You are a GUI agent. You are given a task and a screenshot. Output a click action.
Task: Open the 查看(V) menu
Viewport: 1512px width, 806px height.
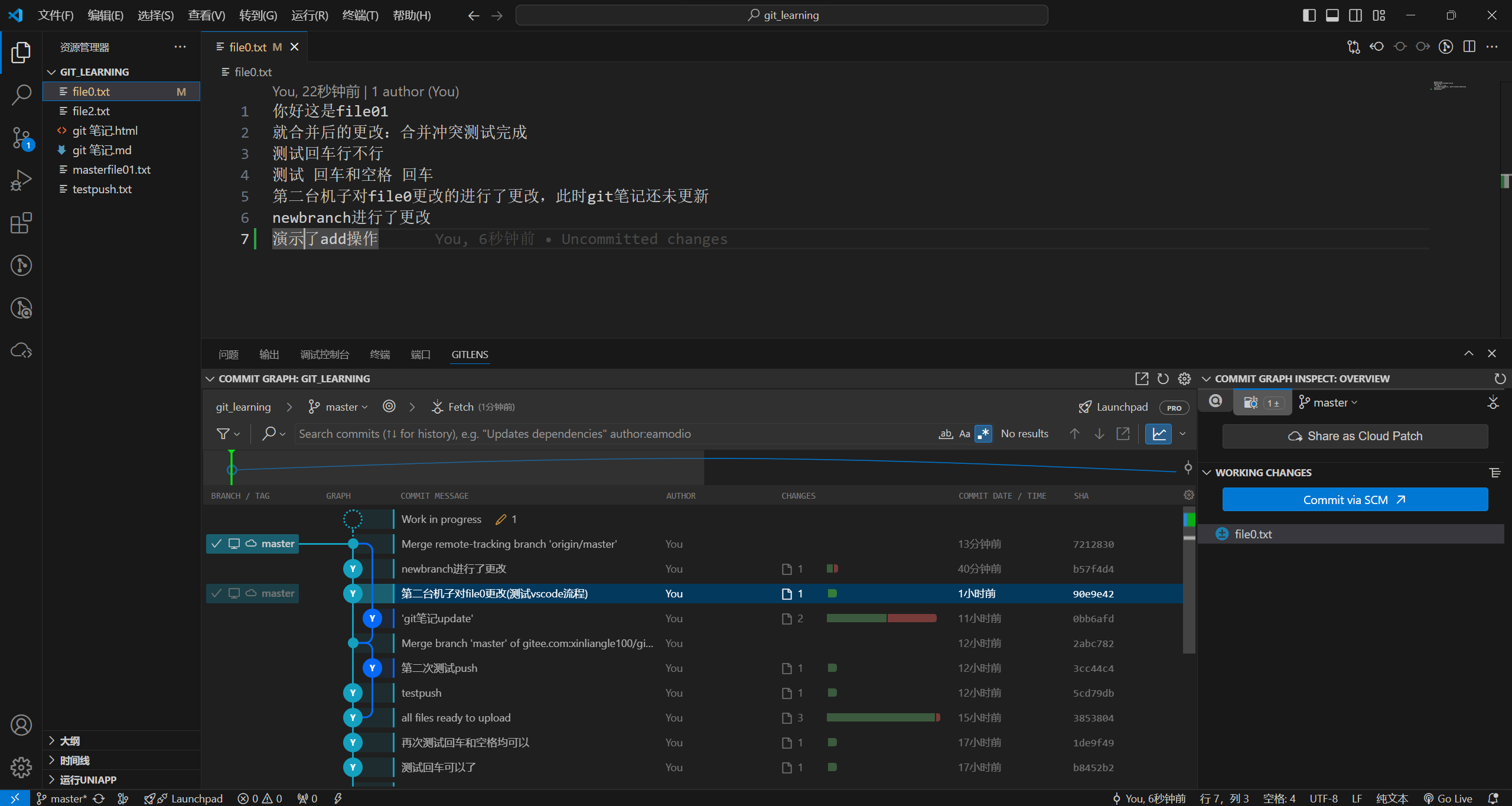[207, 15]
